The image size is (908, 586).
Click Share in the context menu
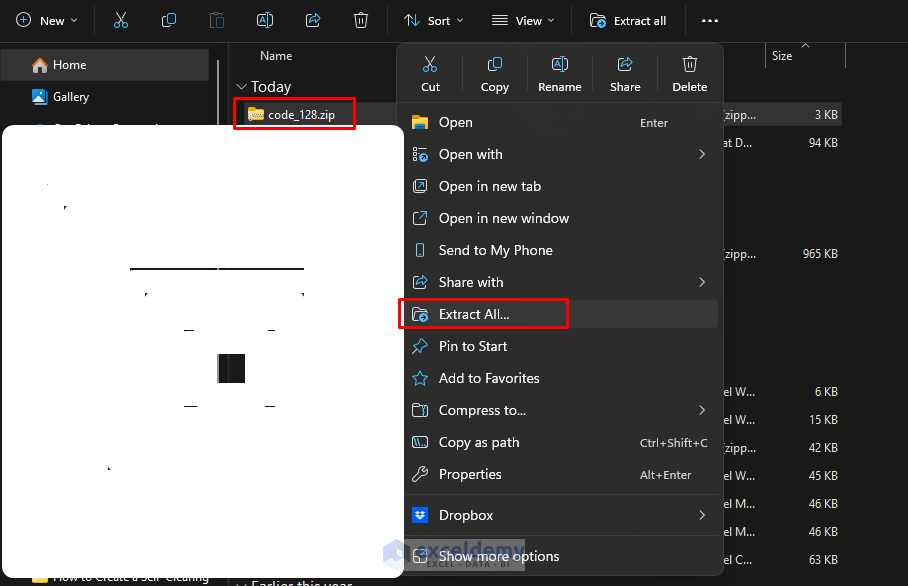click(625, 74)
